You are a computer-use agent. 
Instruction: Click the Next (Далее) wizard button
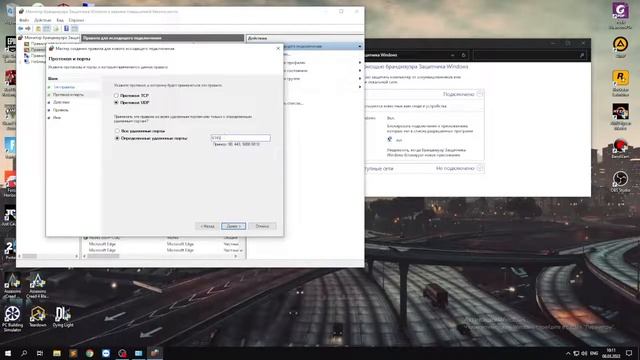[x=233, y=226]
